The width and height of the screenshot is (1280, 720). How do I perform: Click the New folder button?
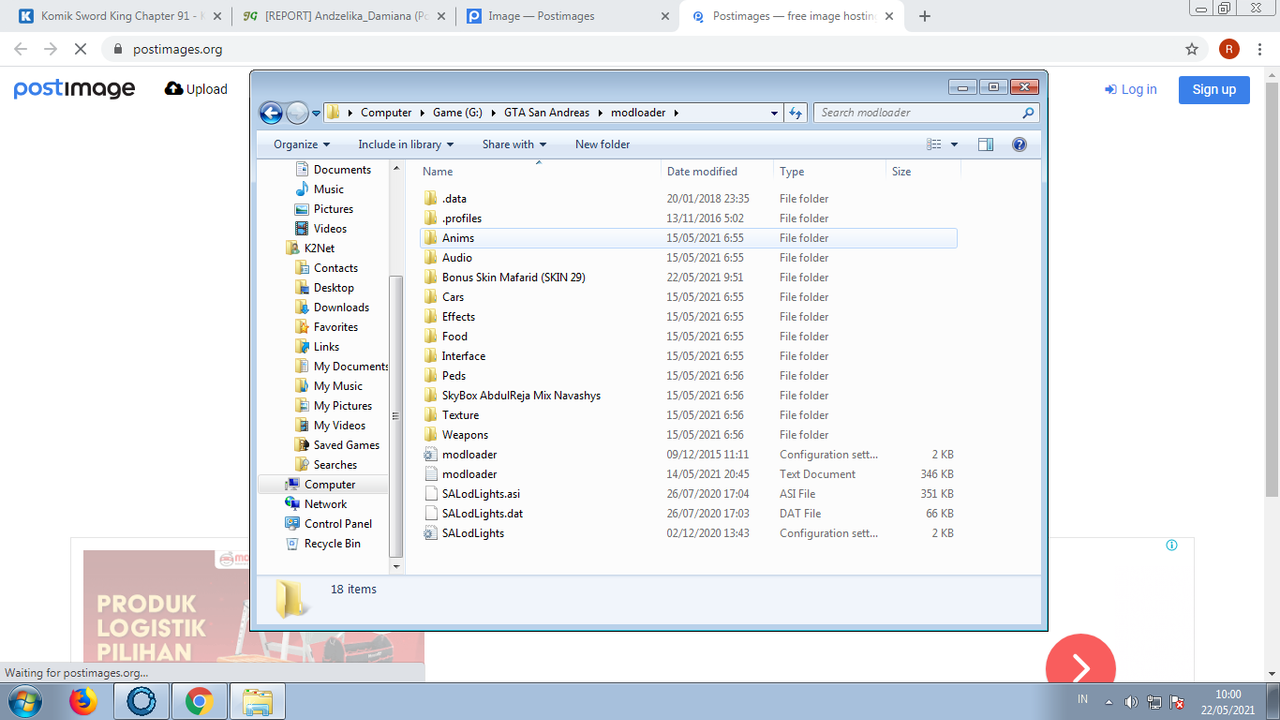tap(602, 144)
